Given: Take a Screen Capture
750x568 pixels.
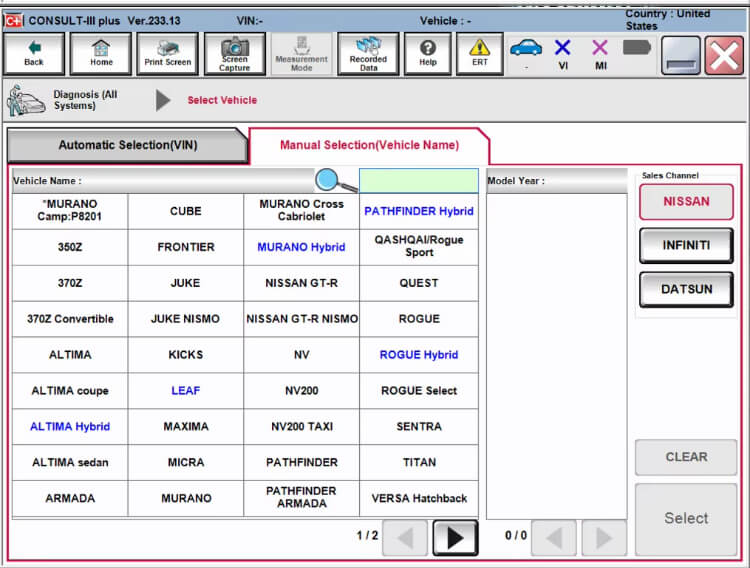Looking at the screenshot, I should 234,54.
